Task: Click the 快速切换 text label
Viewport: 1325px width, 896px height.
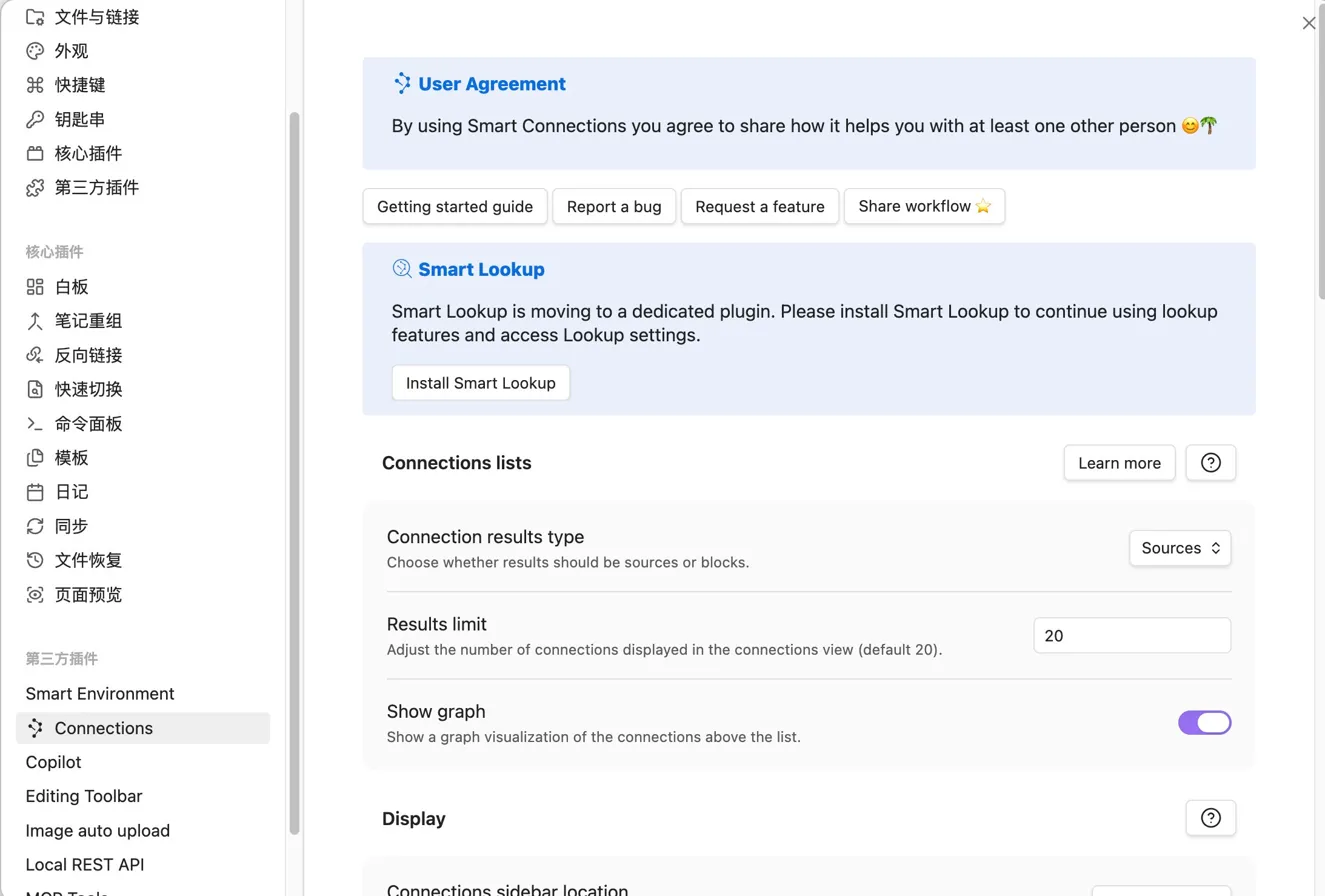Action: pos(89,389)
